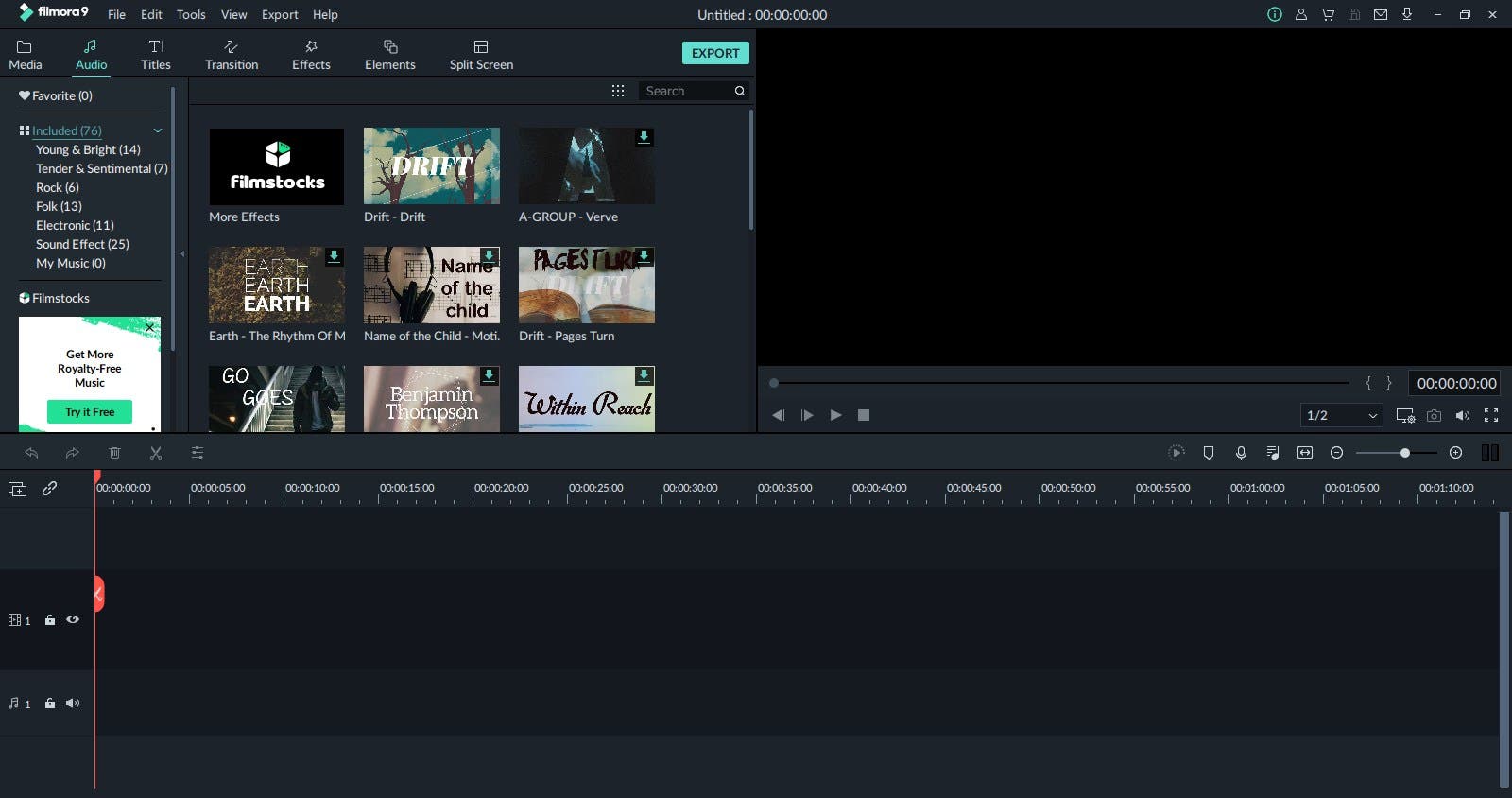Viewport: 1512px width, 798px height.
Task: Select Rock (6) category
Action: click(57, 187)
